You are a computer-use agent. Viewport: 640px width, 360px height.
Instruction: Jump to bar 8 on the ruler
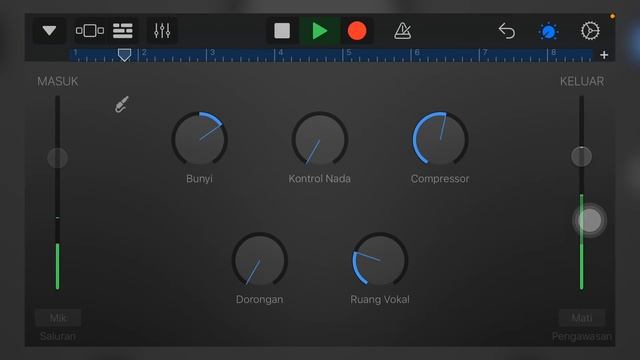tap(553, 54)
